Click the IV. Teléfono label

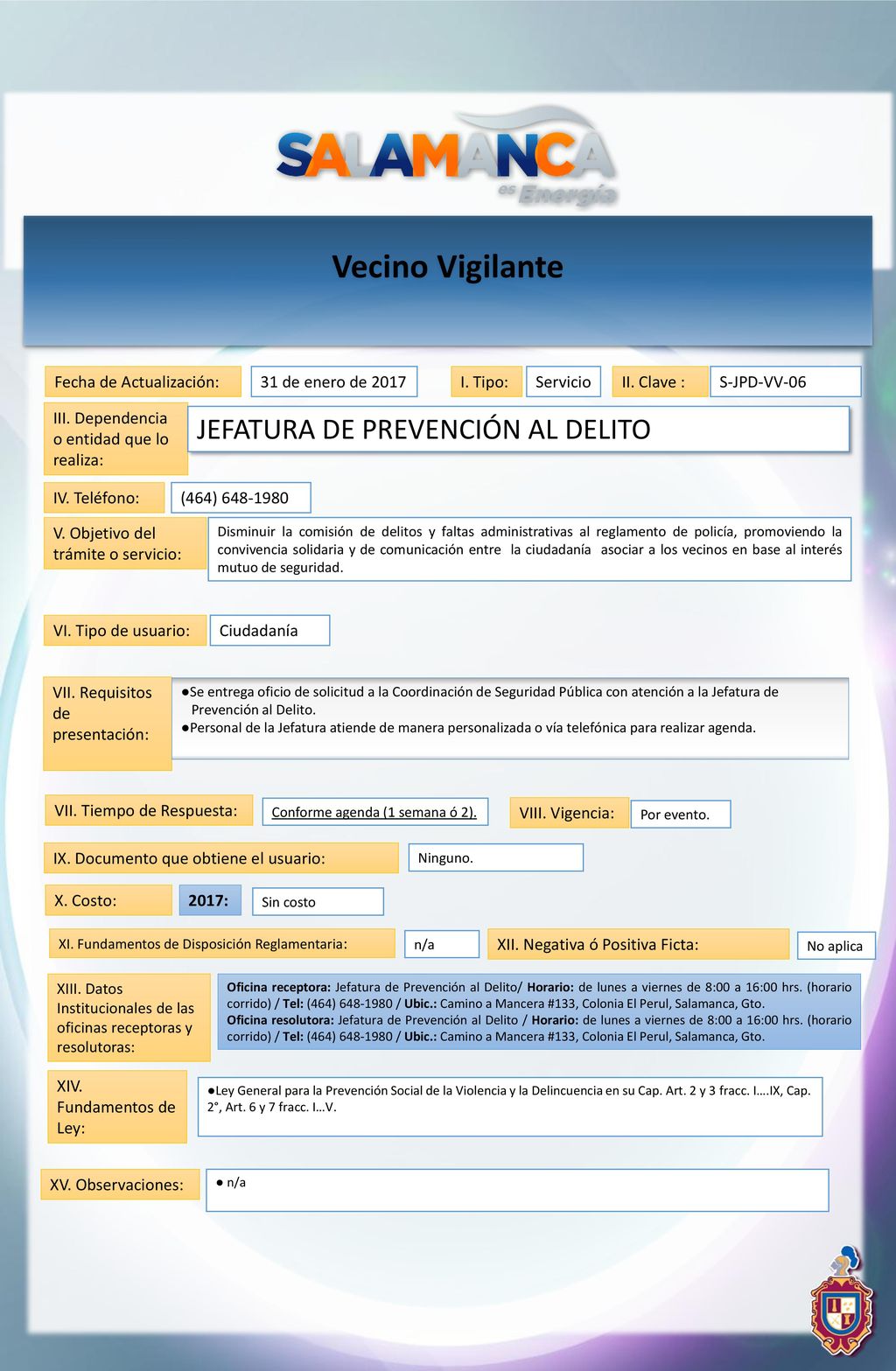pos(104,498)
